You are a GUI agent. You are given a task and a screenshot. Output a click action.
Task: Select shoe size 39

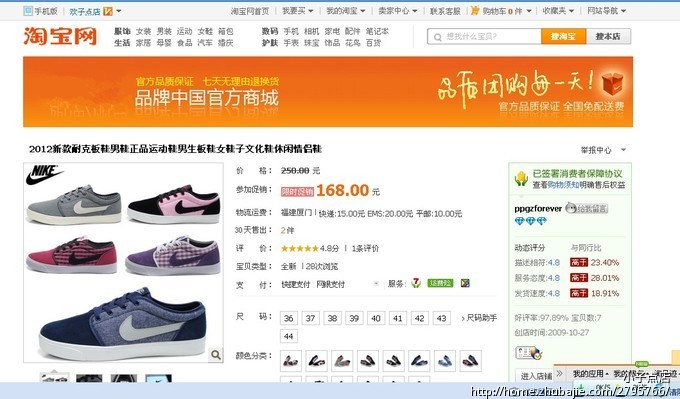[x=354, y=318]
